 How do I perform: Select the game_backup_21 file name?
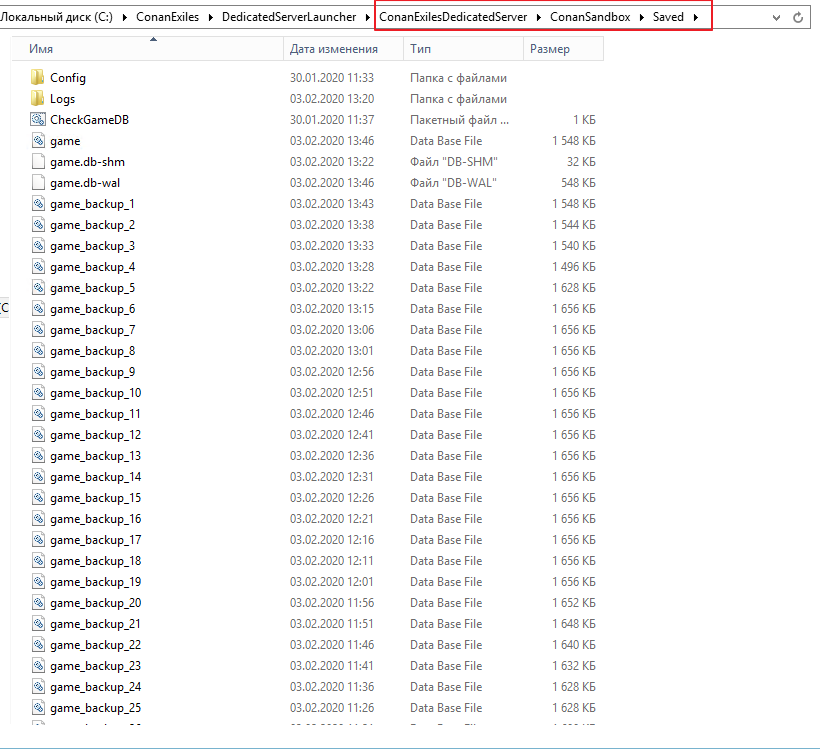coord(96,624)
